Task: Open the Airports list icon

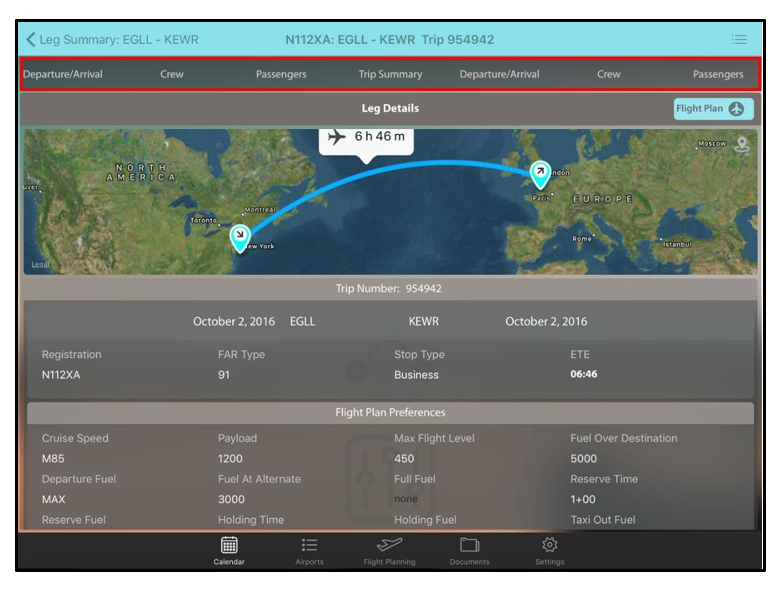Action: (x=309, y=546)
